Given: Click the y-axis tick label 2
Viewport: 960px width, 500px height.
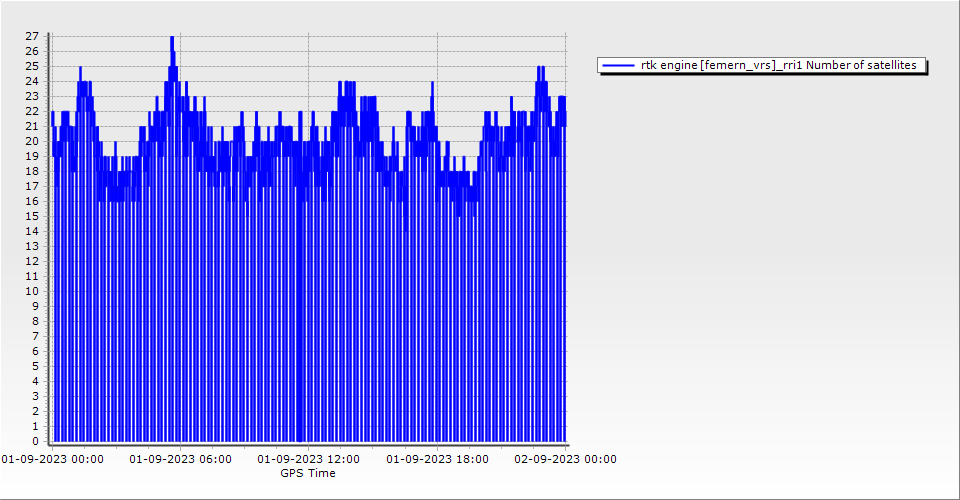Looking at the screenshot, I should [35, 411].
